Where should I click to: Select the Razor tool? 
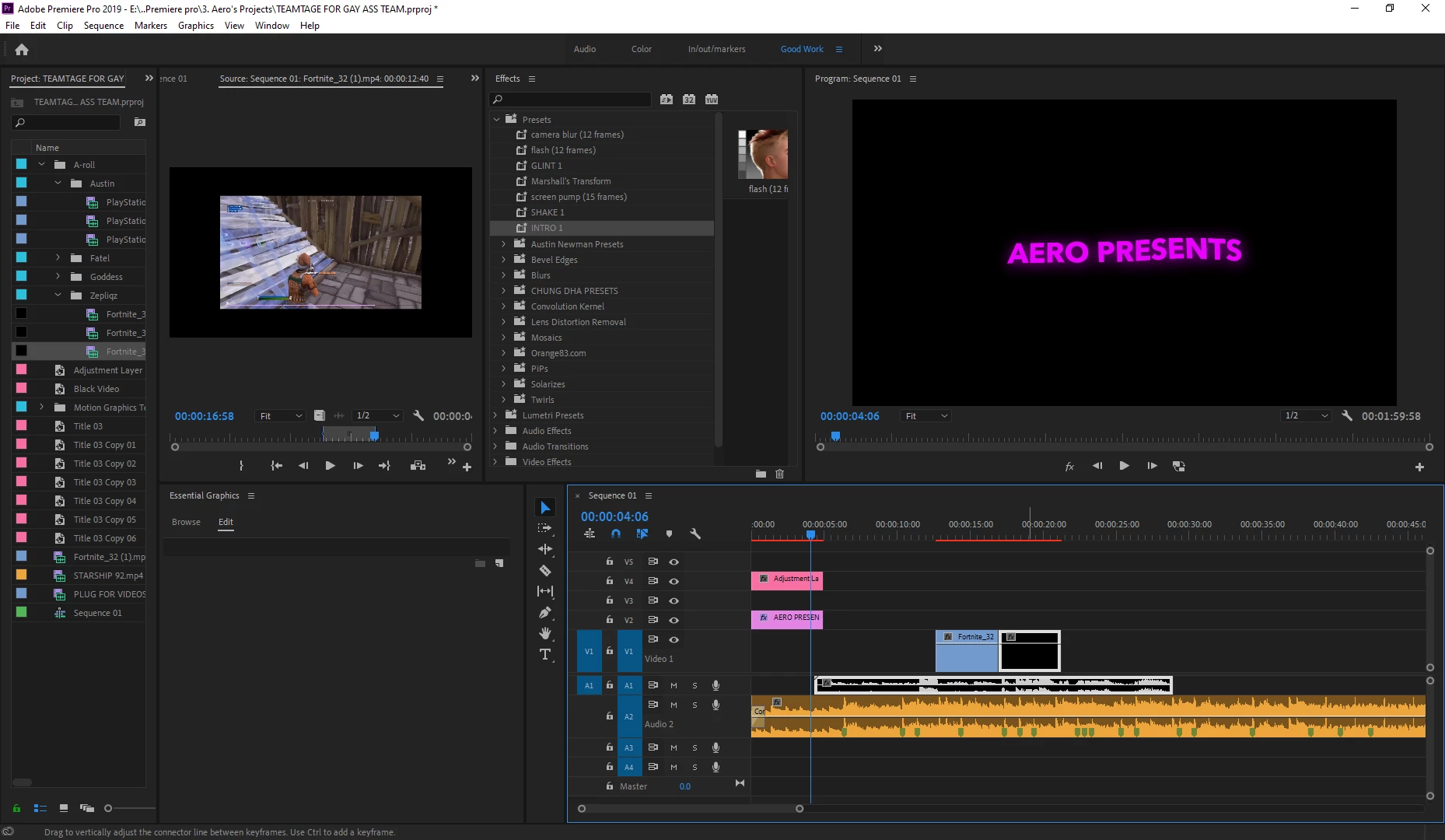tap(545, 570)
